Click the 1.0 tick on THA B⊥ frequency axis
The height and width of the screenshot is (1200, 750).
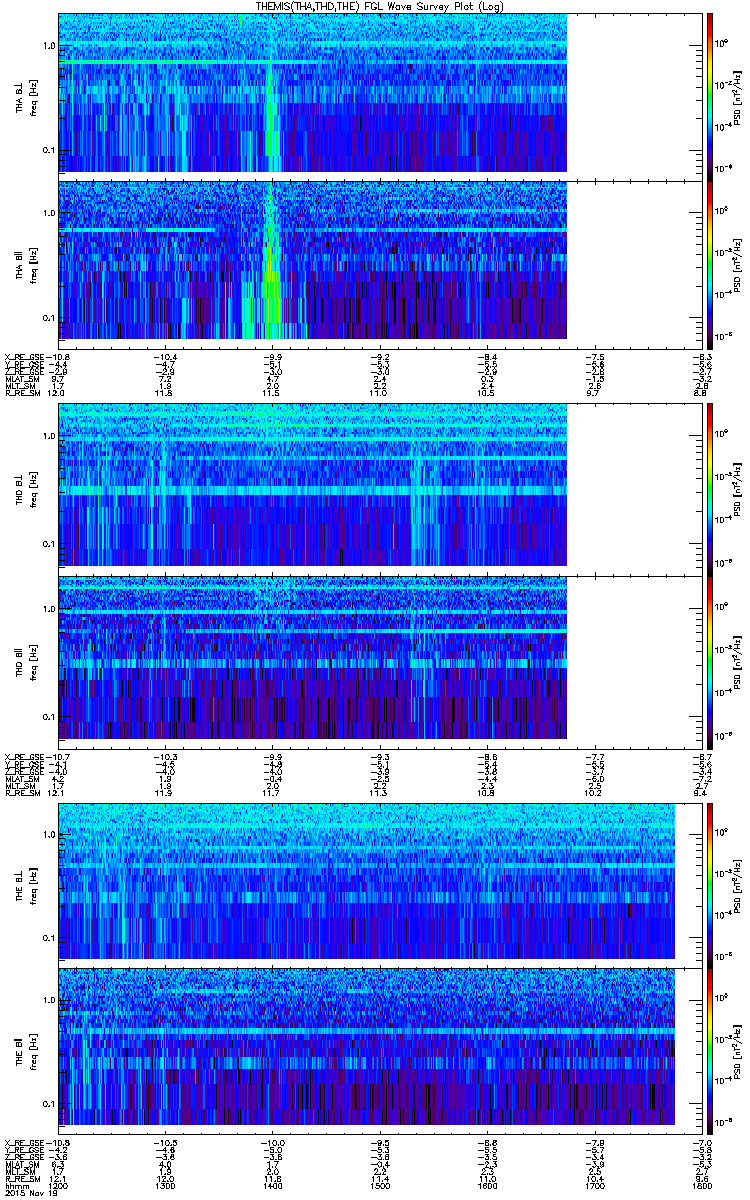(49, 47)
